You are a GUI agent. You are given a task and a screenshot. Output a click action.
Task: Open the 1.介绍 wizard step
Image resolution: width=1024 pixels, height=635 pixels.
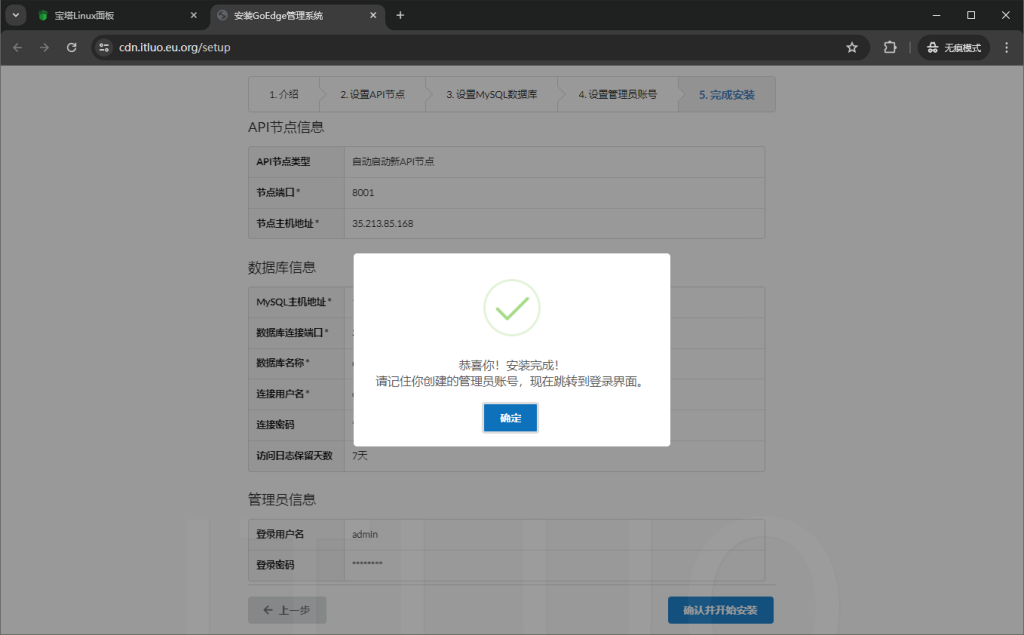283,93
